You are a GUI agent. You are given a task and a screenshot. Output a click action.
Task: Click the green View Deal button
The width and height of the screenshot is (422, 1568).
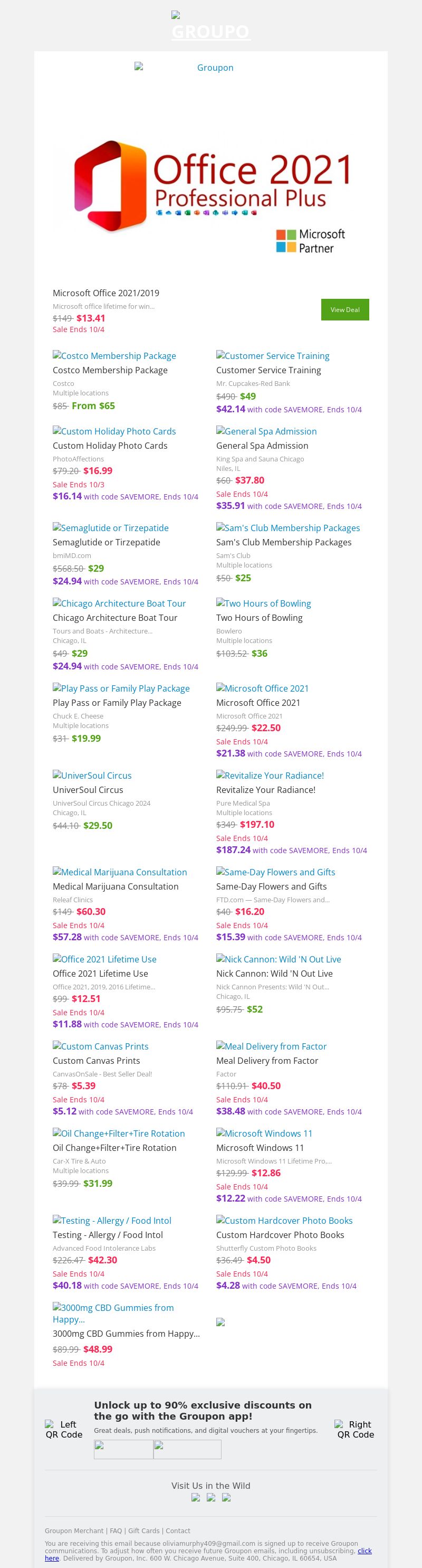(345, 309)
